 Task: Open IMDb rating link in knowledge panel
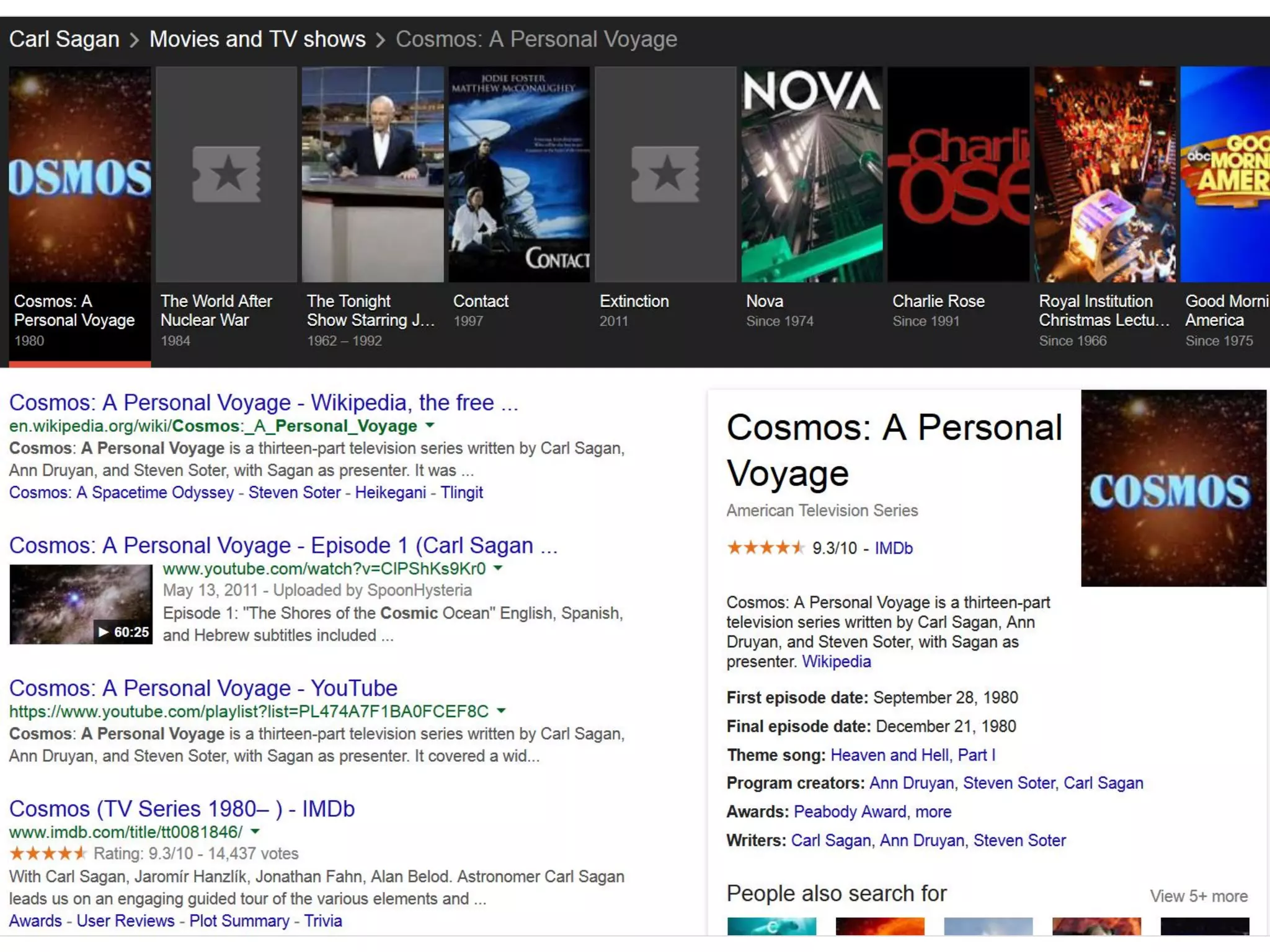point(893,549)
